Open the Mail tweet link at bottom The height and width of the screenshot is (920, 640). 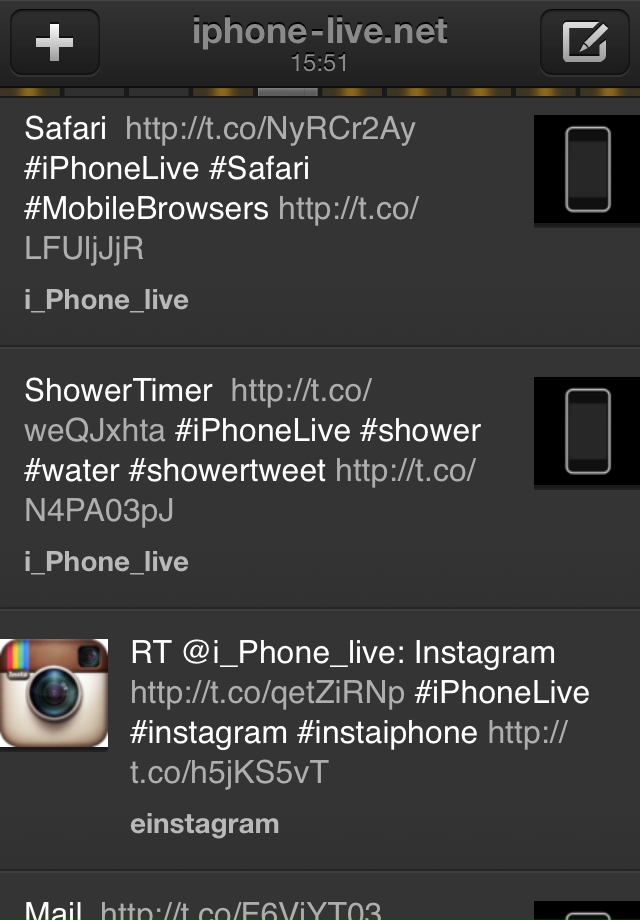(241, 911)
